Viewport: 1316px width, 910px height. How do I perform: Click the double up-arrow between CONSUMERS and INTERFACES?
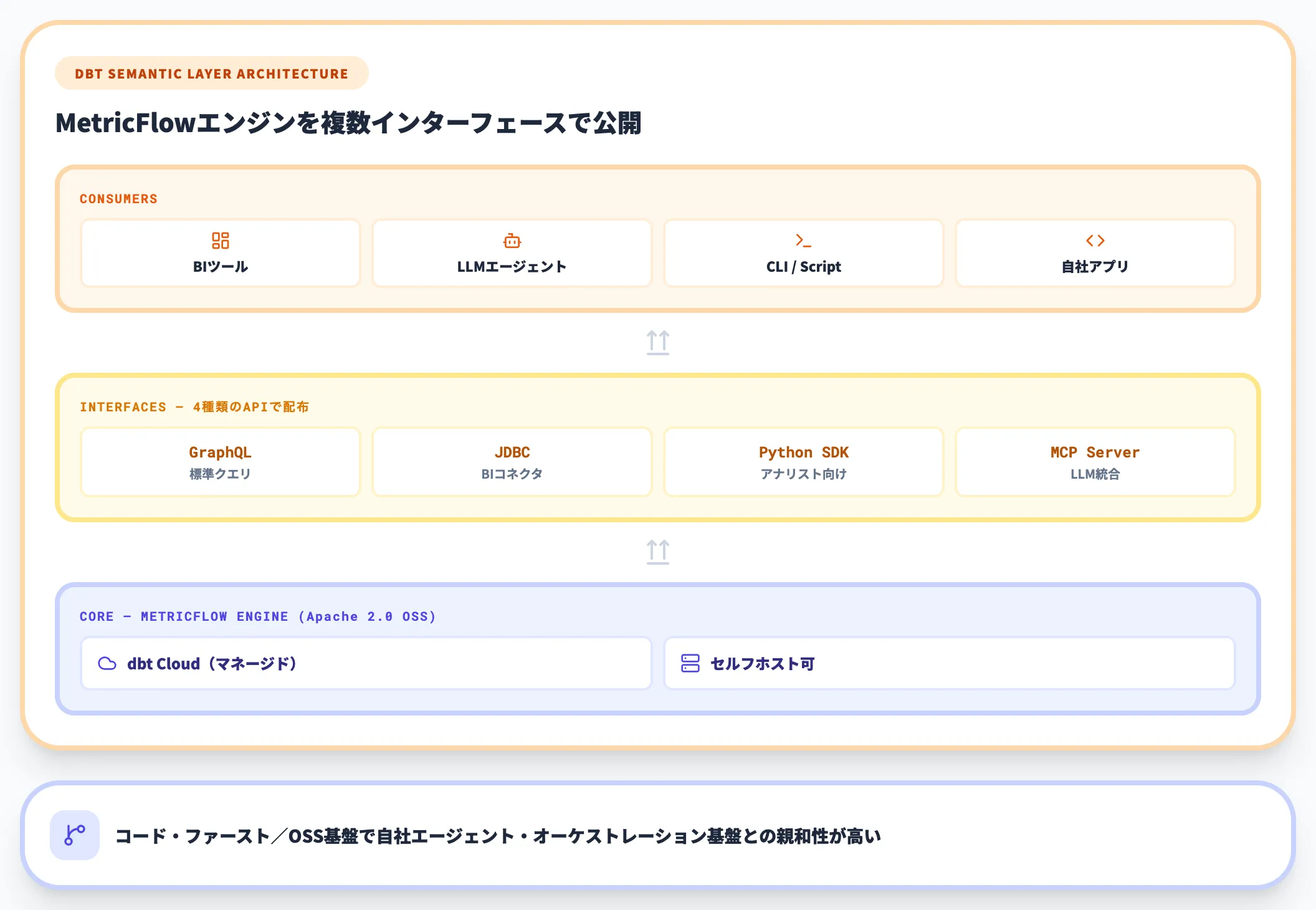(x=658, y=342)
